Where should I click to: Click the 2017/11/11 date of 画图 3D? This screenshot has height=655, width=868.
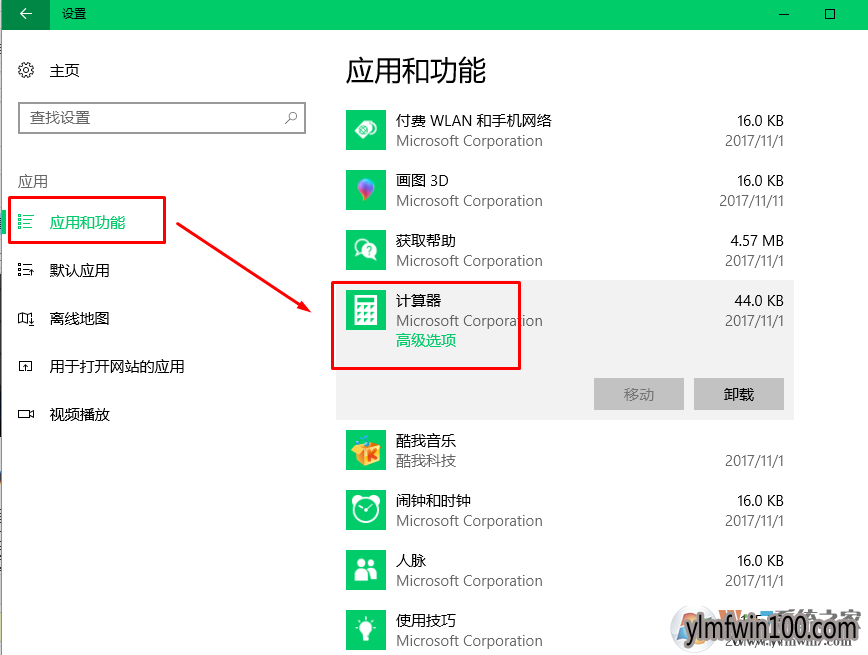(x=751, y=200)
